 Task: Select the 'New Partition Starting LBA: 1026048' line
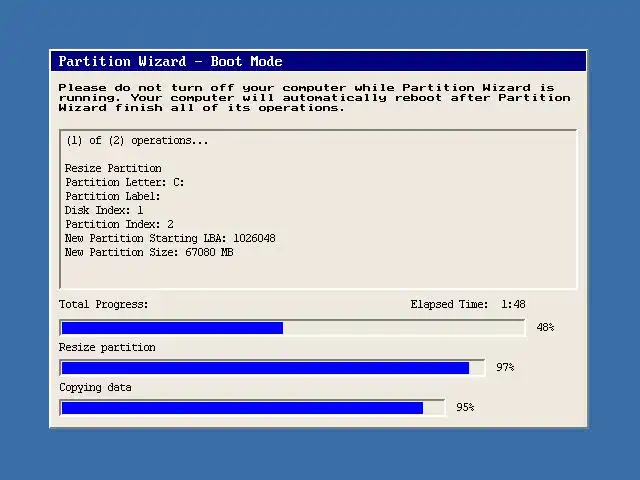point(170,238)
